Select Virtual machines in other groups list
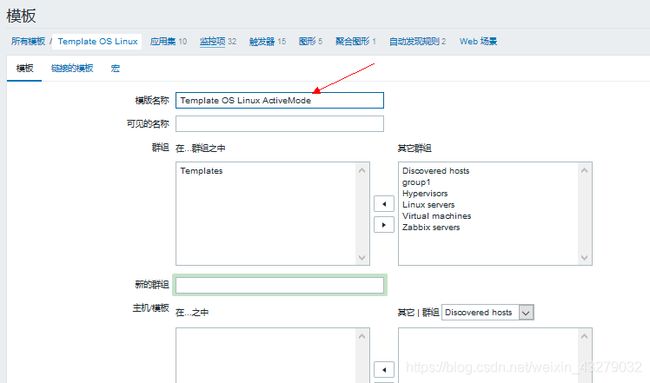 (x=437, y=216)
